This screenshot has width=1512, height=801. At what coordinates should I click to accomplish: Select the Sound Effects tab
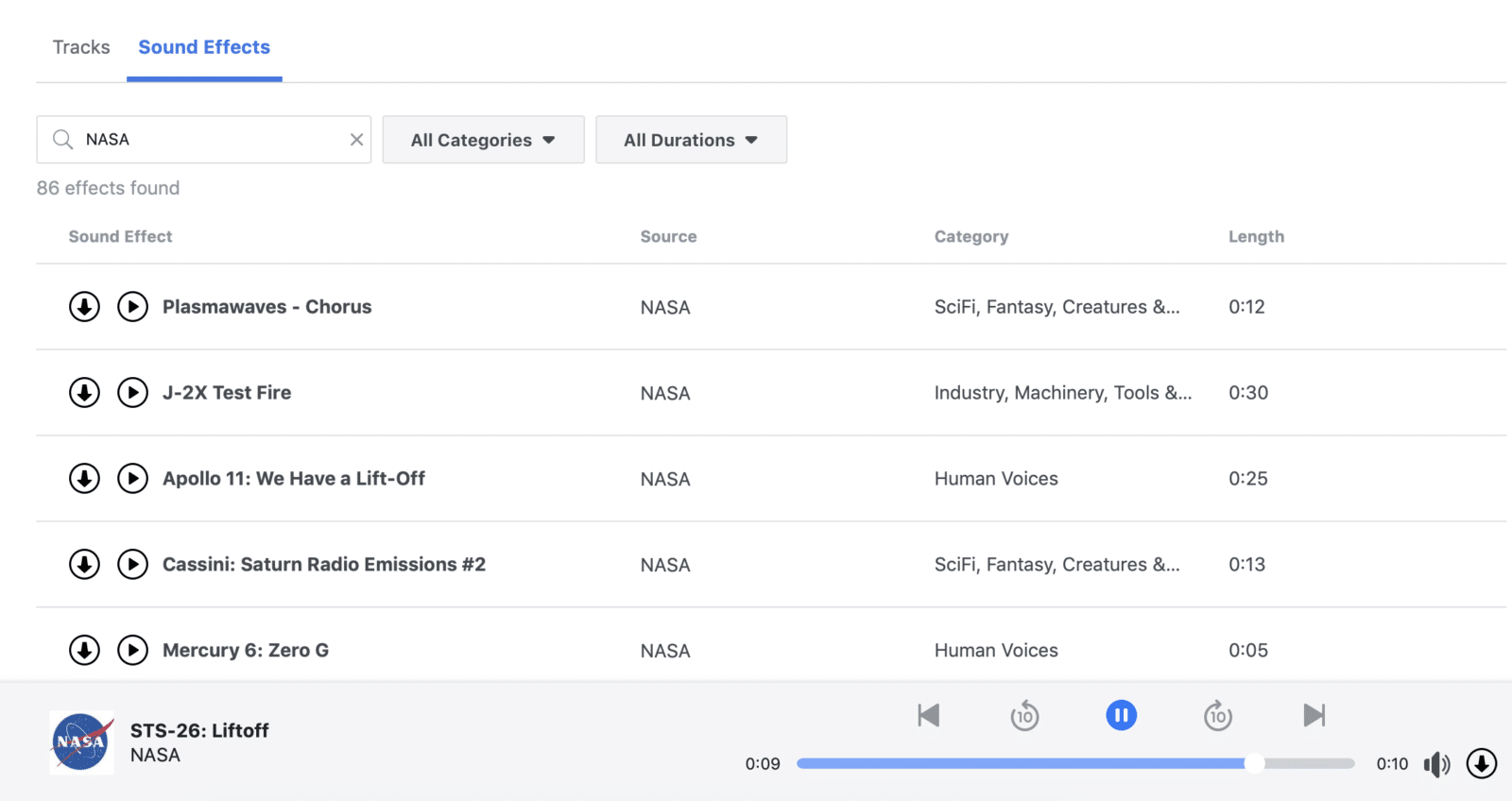204,47
